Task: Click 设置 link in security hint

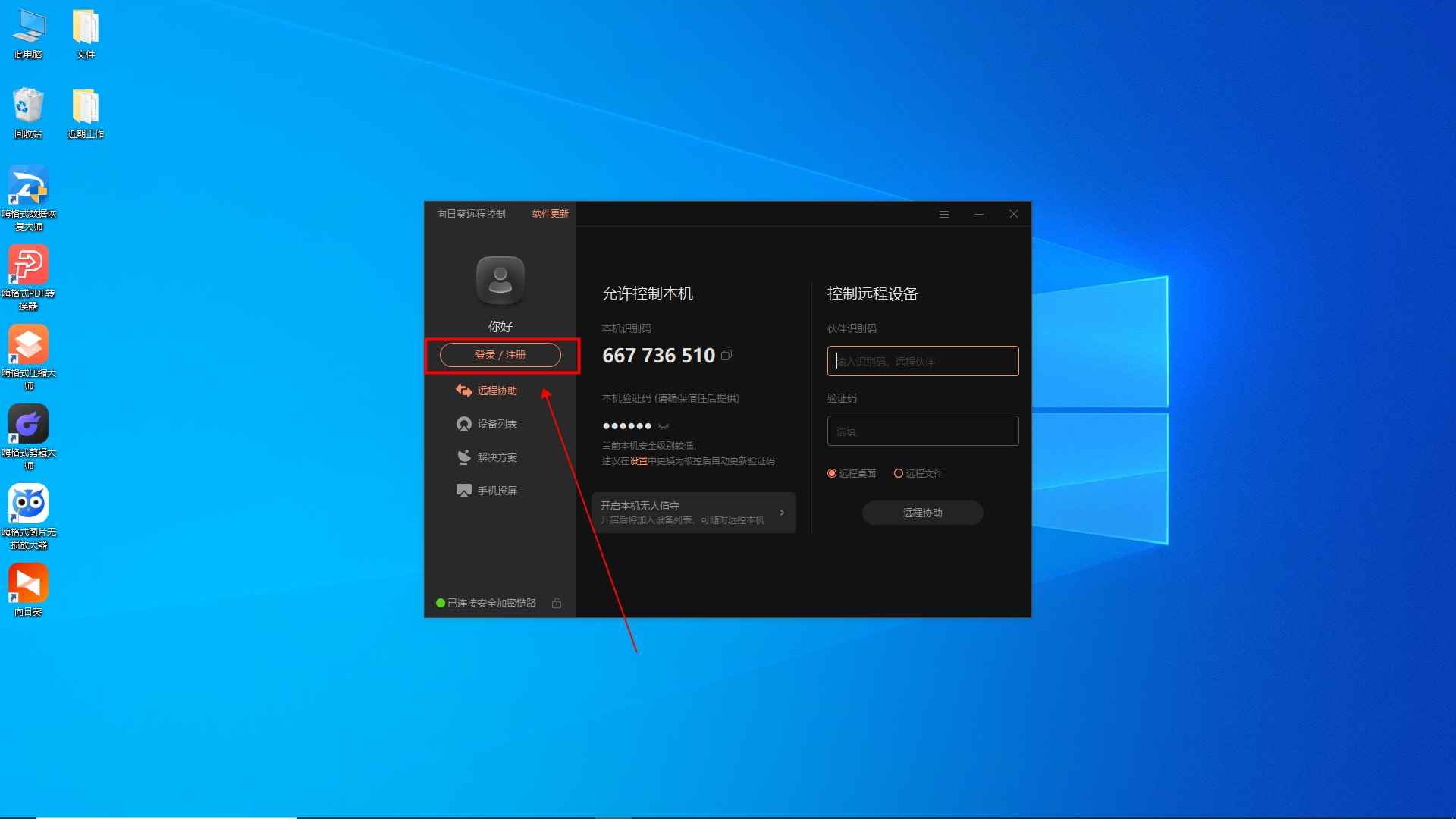Action: tap(639, 461)
